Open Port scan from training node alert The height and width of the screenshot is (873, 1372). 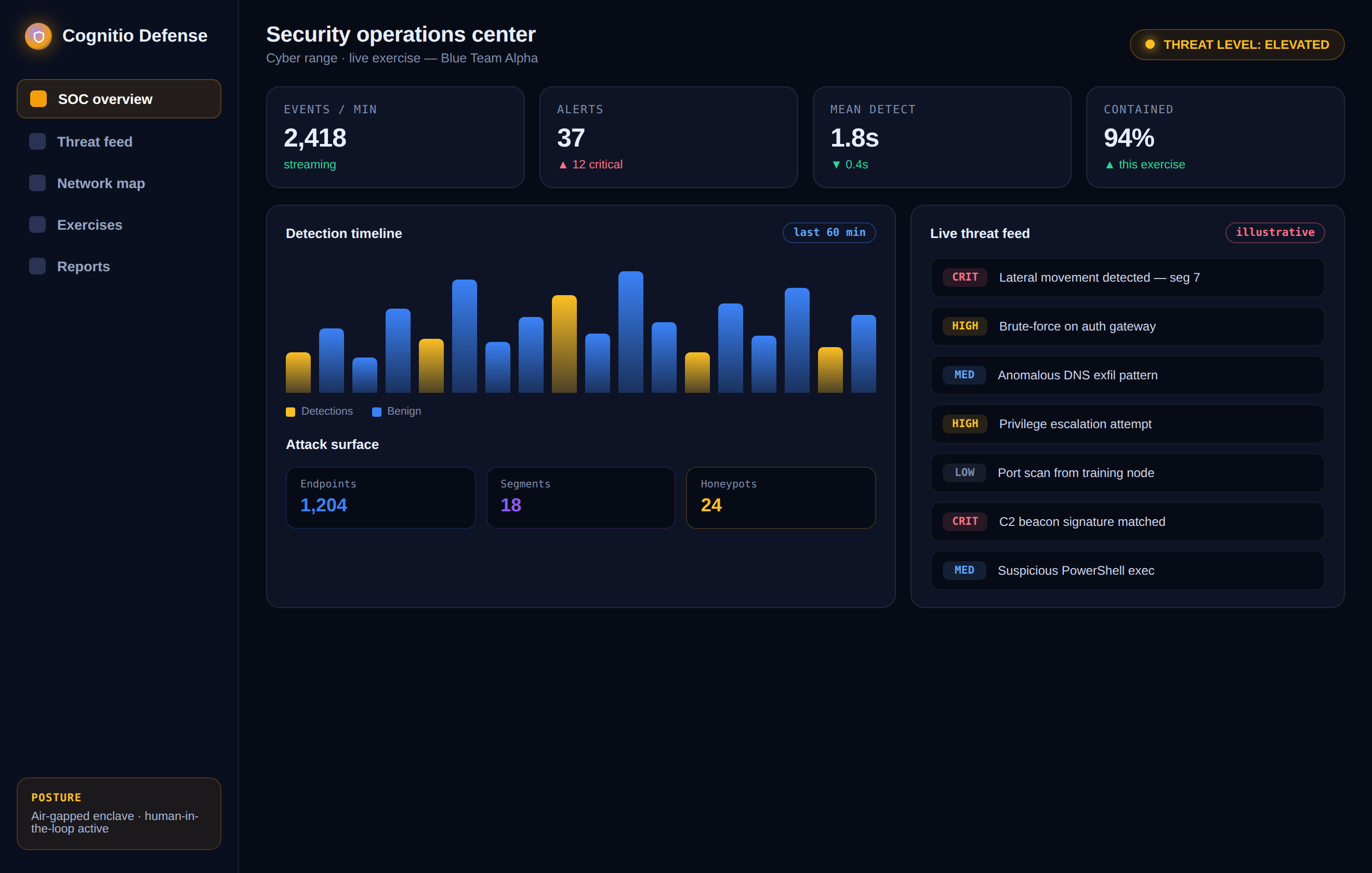[1128, 473]
